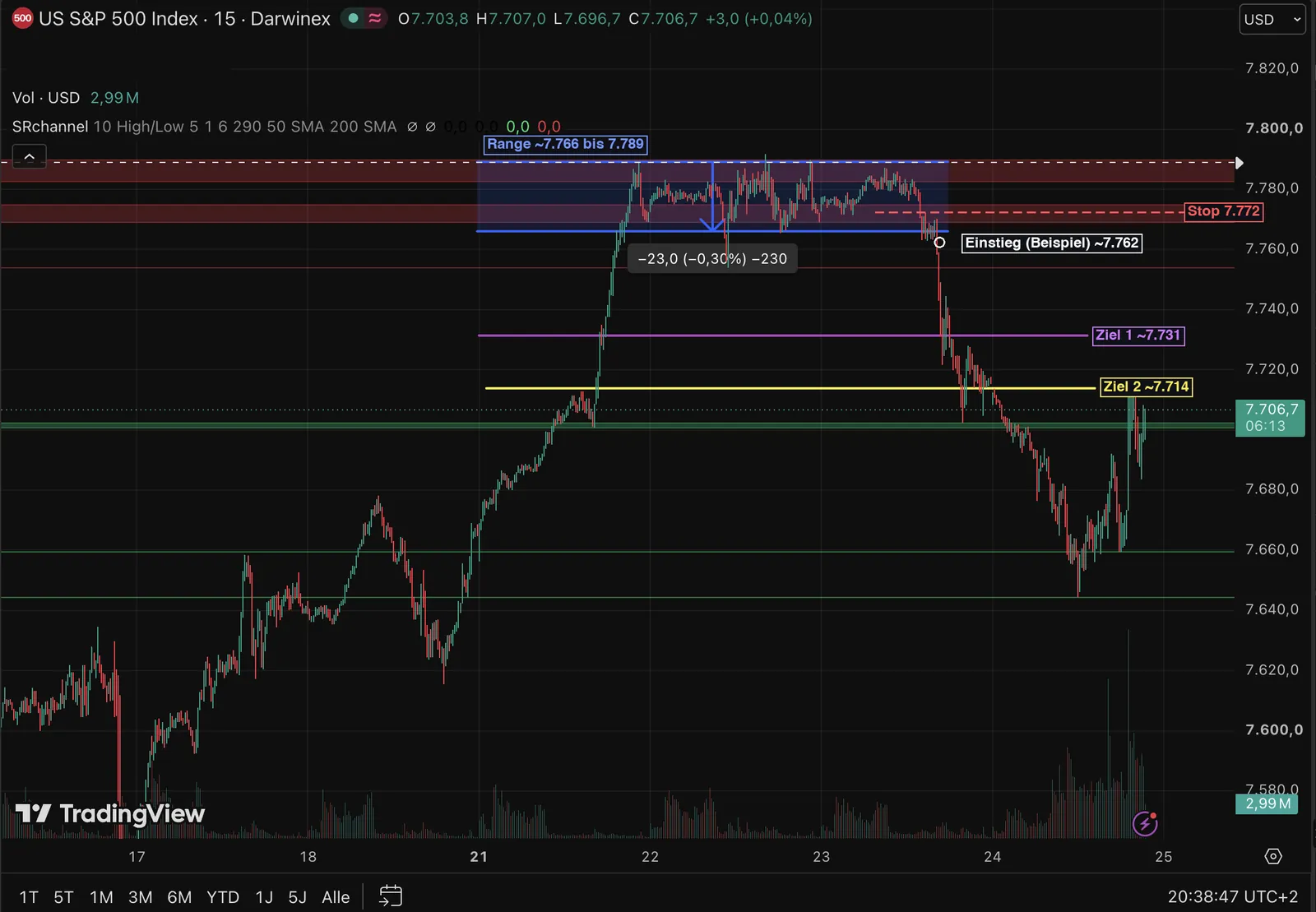
Task: Select the 6M time range
Action: click(x=179, y=896)
